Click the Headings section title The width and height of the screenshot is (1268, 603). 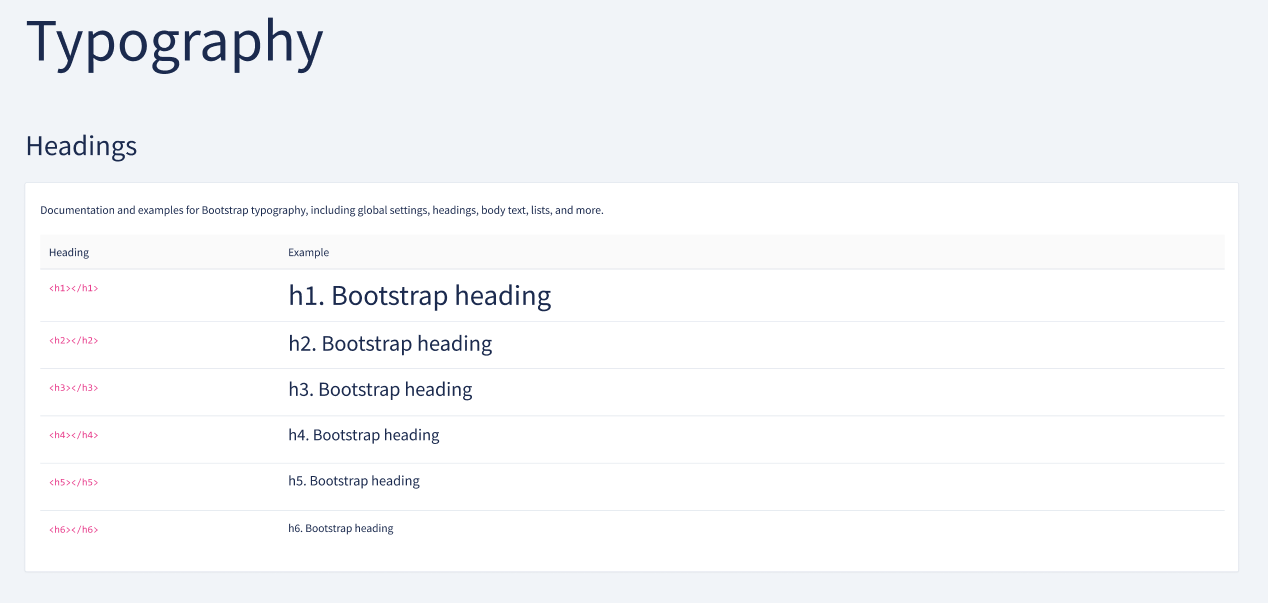click(x=81, y=146)
